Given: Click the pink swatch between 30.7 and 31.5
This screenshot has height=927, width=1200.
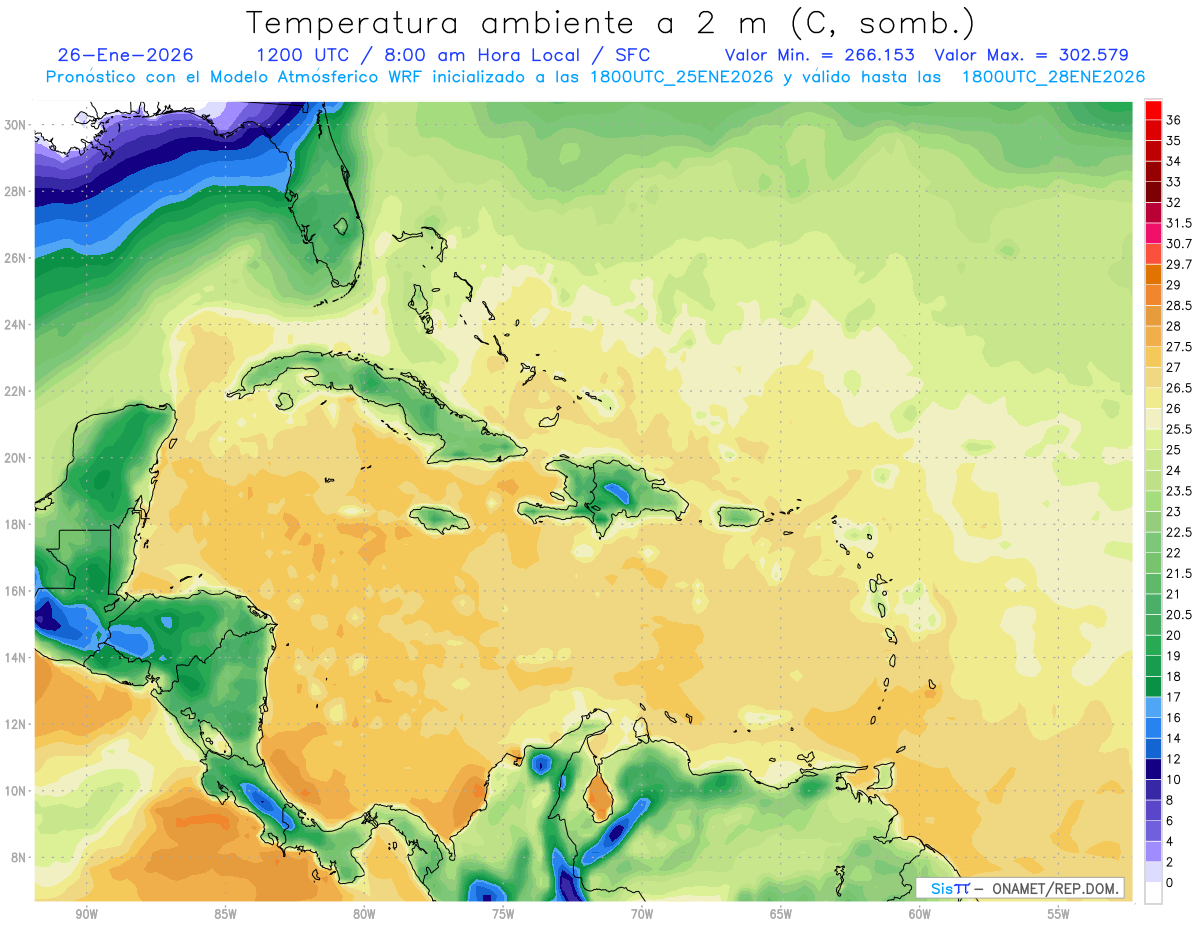Looking at the screenshot, I should tap(1153, 233).
